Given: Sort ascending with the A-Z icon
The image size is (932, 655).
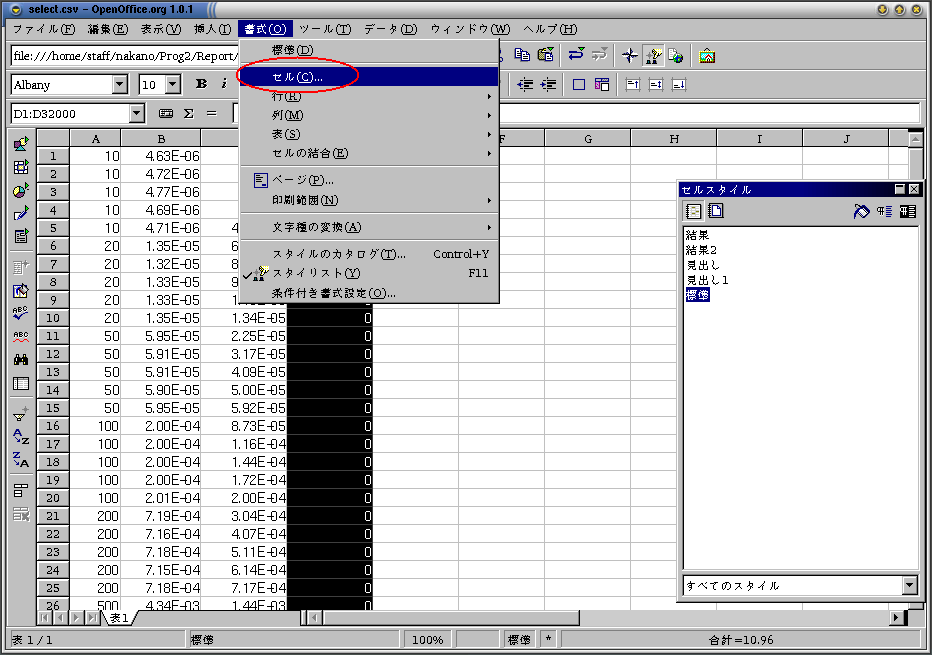Looking at the screenshot, I should coord(21,437).
